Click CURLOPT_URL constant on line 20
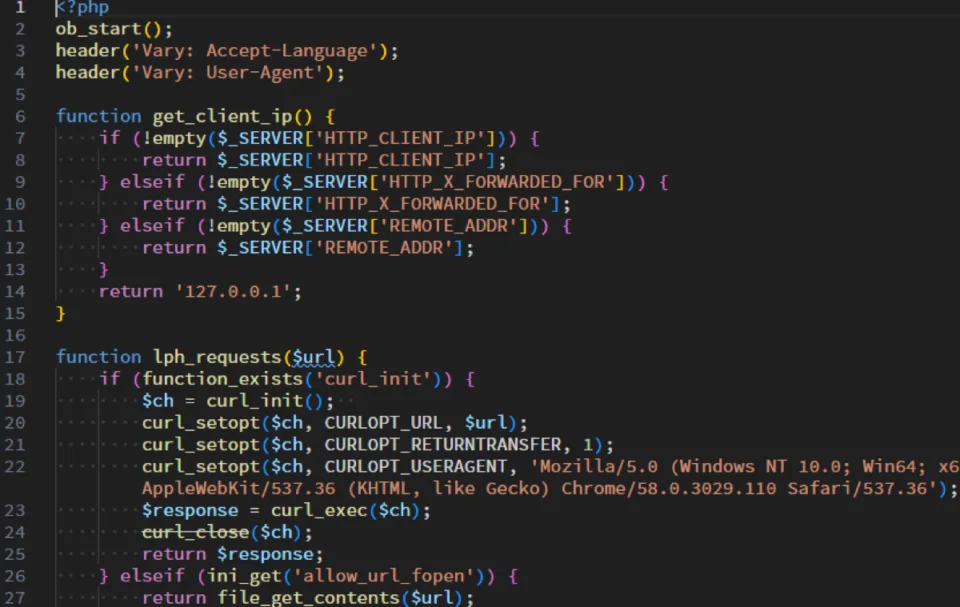This screenshot has height=607, width=960. point(383,423)
